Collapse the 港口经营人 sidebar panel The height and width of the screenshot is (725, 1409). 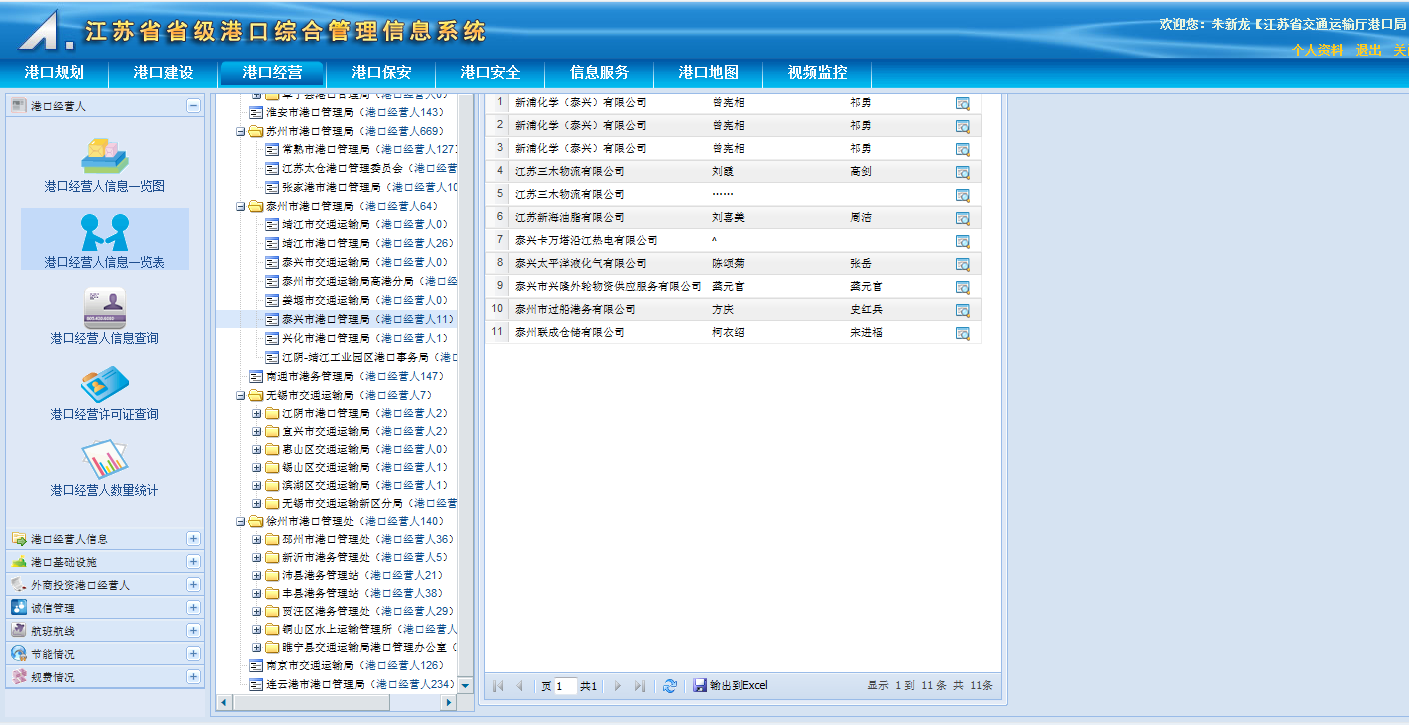tap(193, 106)
